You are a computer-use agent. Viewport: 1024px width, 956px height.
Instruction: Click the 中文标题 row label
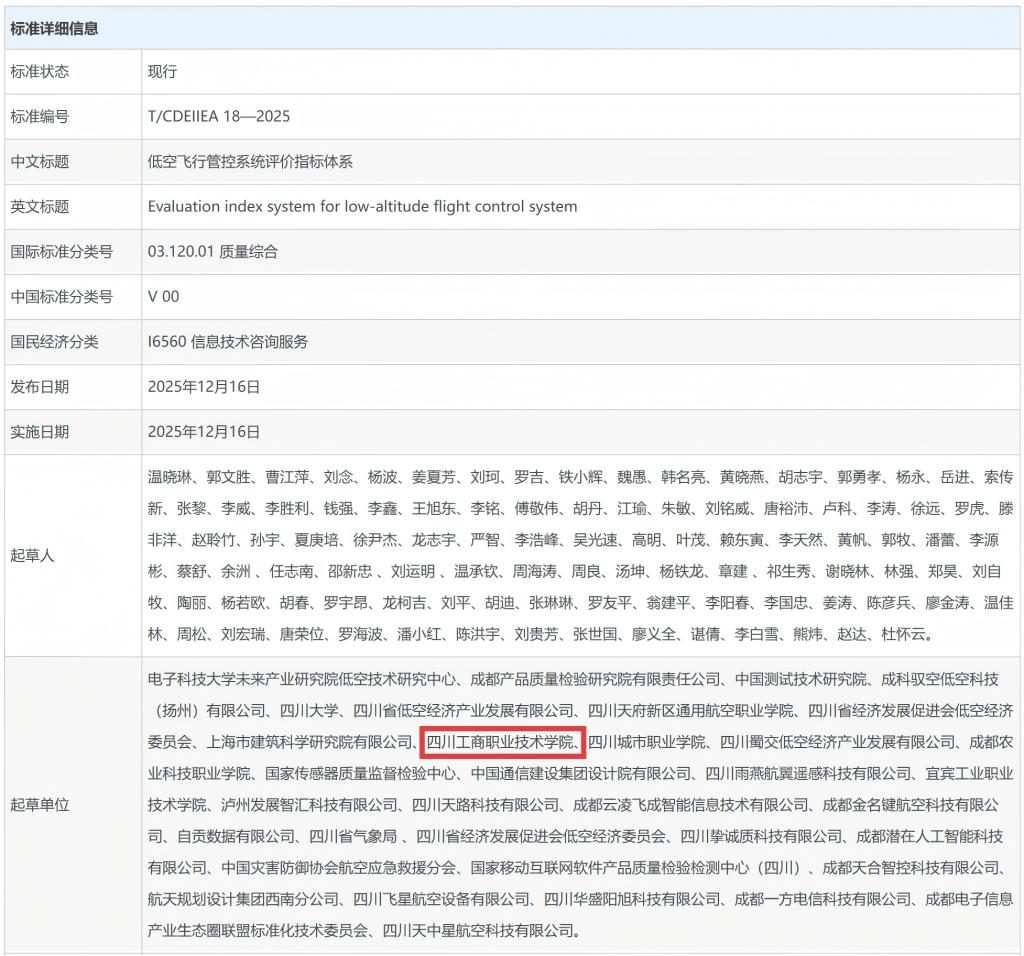pos(40,162)
